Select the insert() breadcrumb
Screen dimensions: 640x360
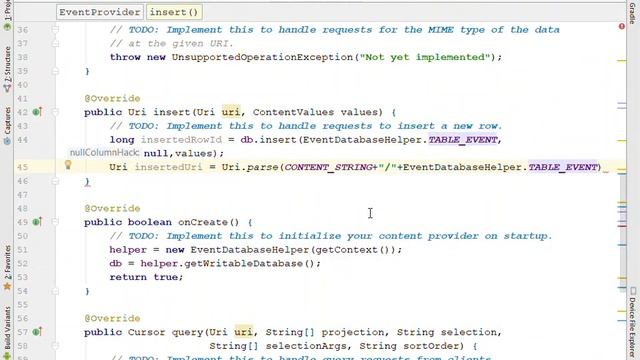[174, 12]
